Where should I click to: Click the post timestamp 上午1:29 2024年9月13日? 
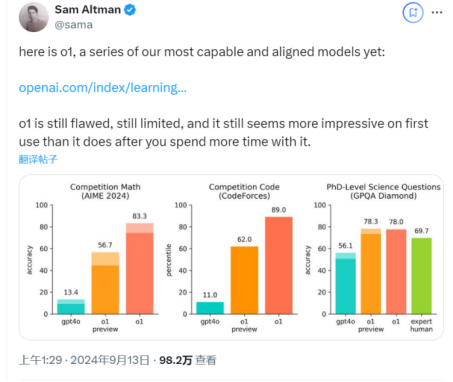(x=84, y=360)
